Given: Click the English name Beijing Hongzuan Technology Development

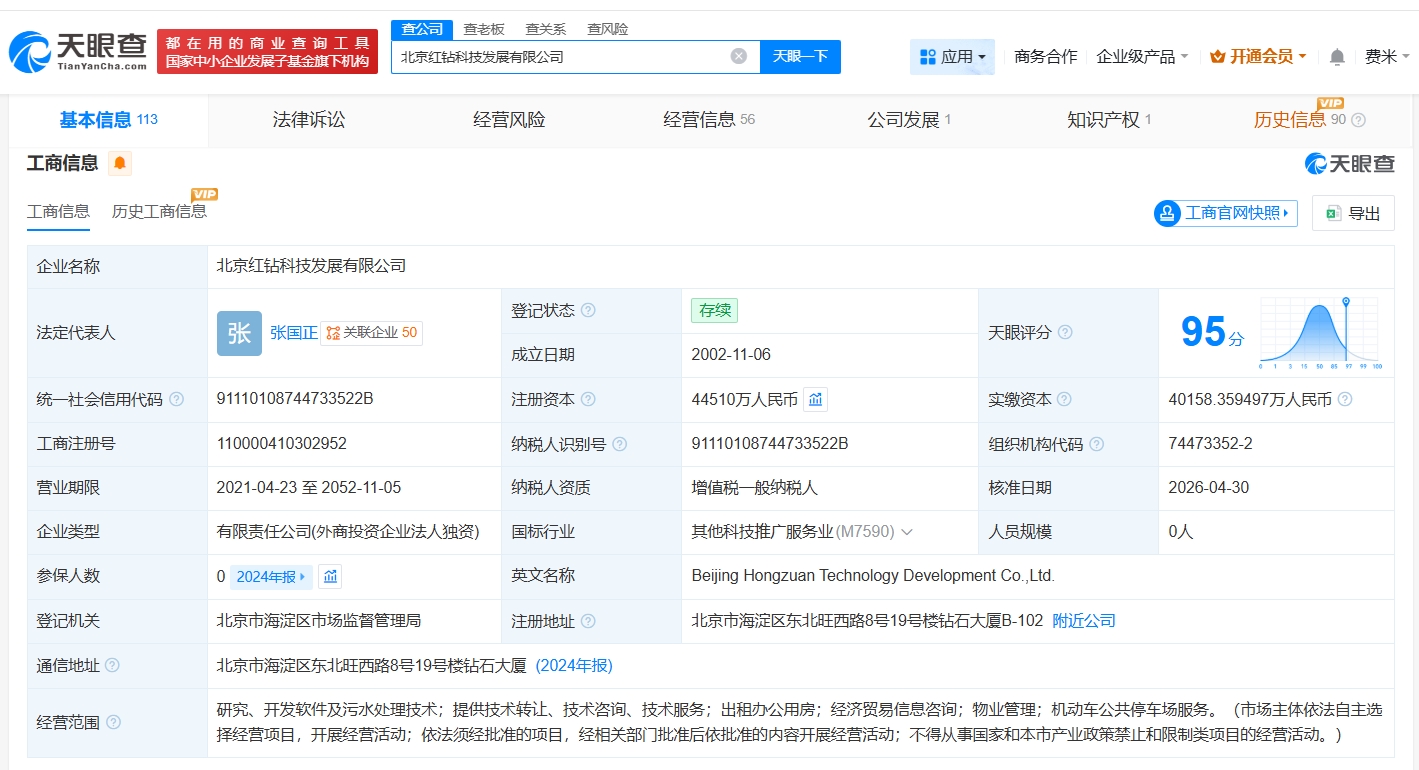Looking at the screenshot, I should 873,576.
